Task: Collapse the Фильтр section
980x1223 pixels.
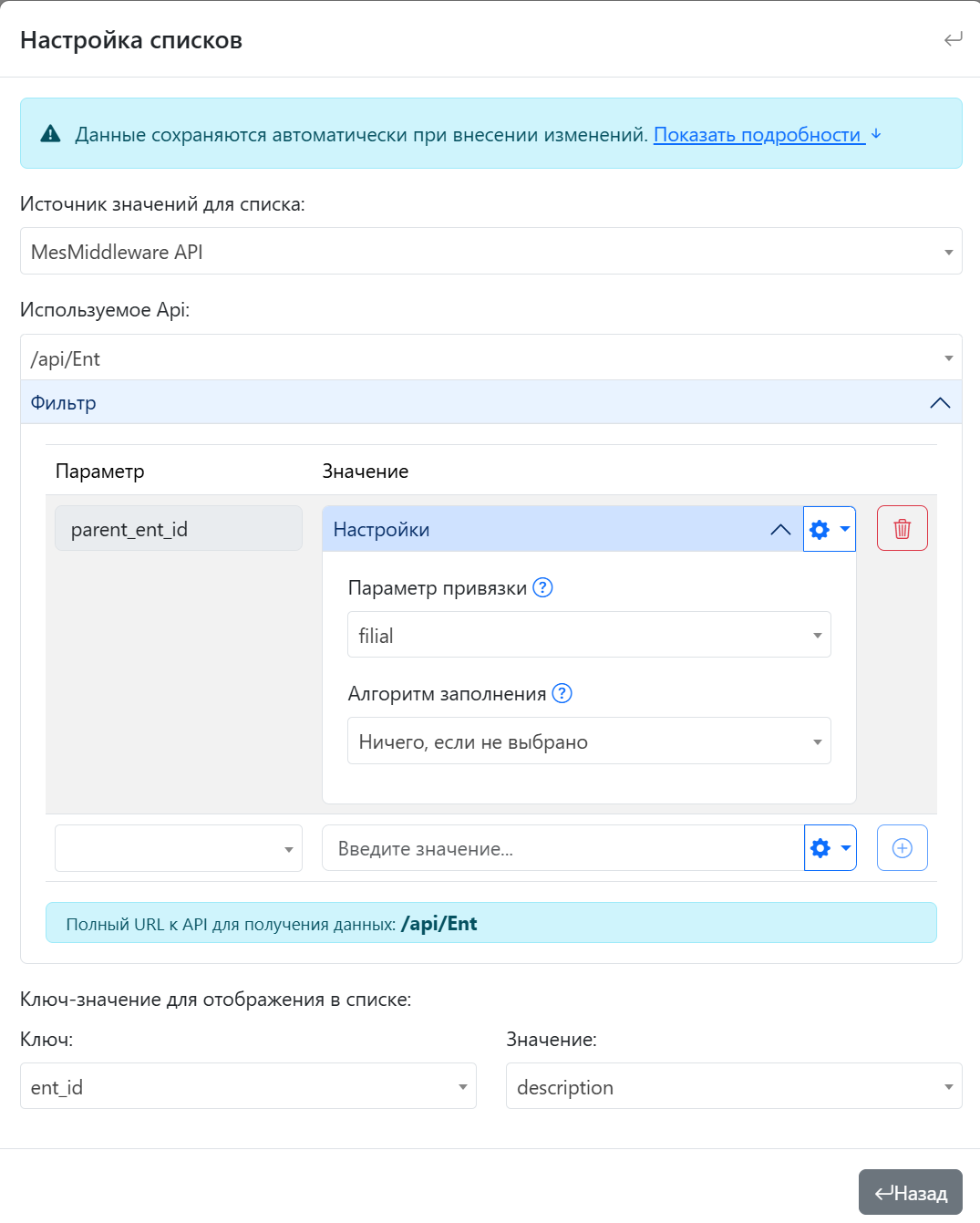Action: [939, 403]
